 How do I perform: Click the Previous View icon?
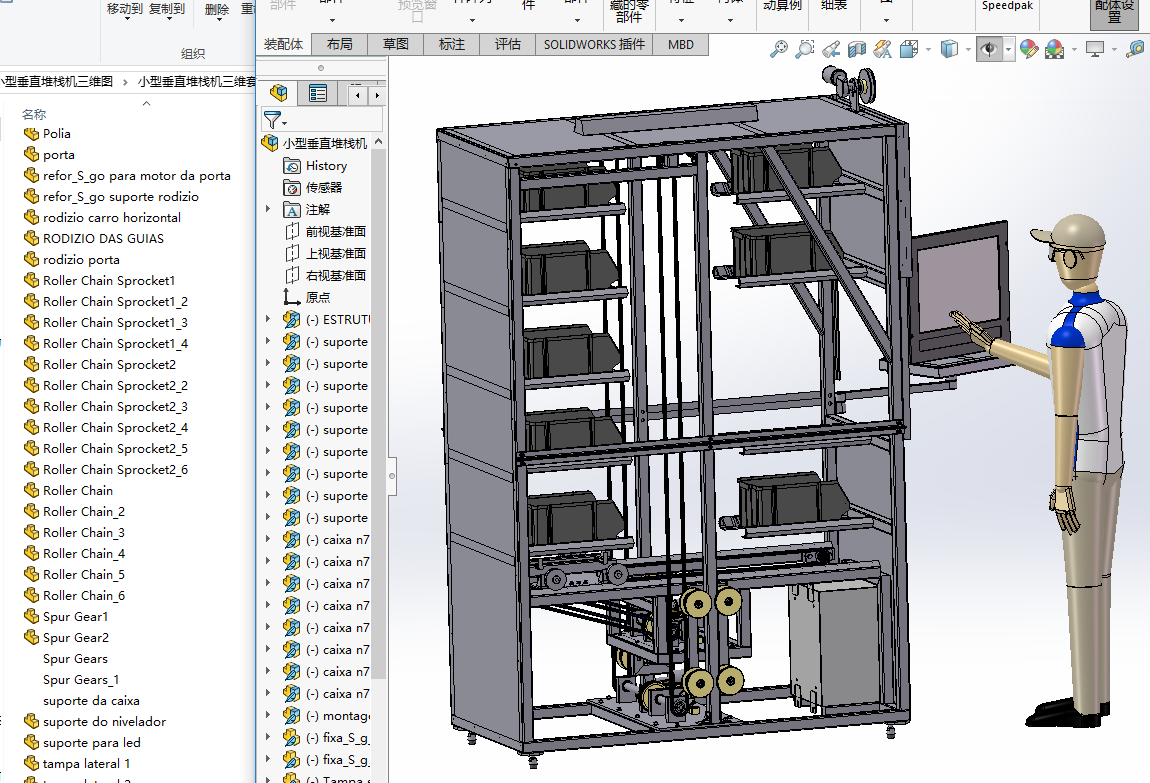pos(831,49)
